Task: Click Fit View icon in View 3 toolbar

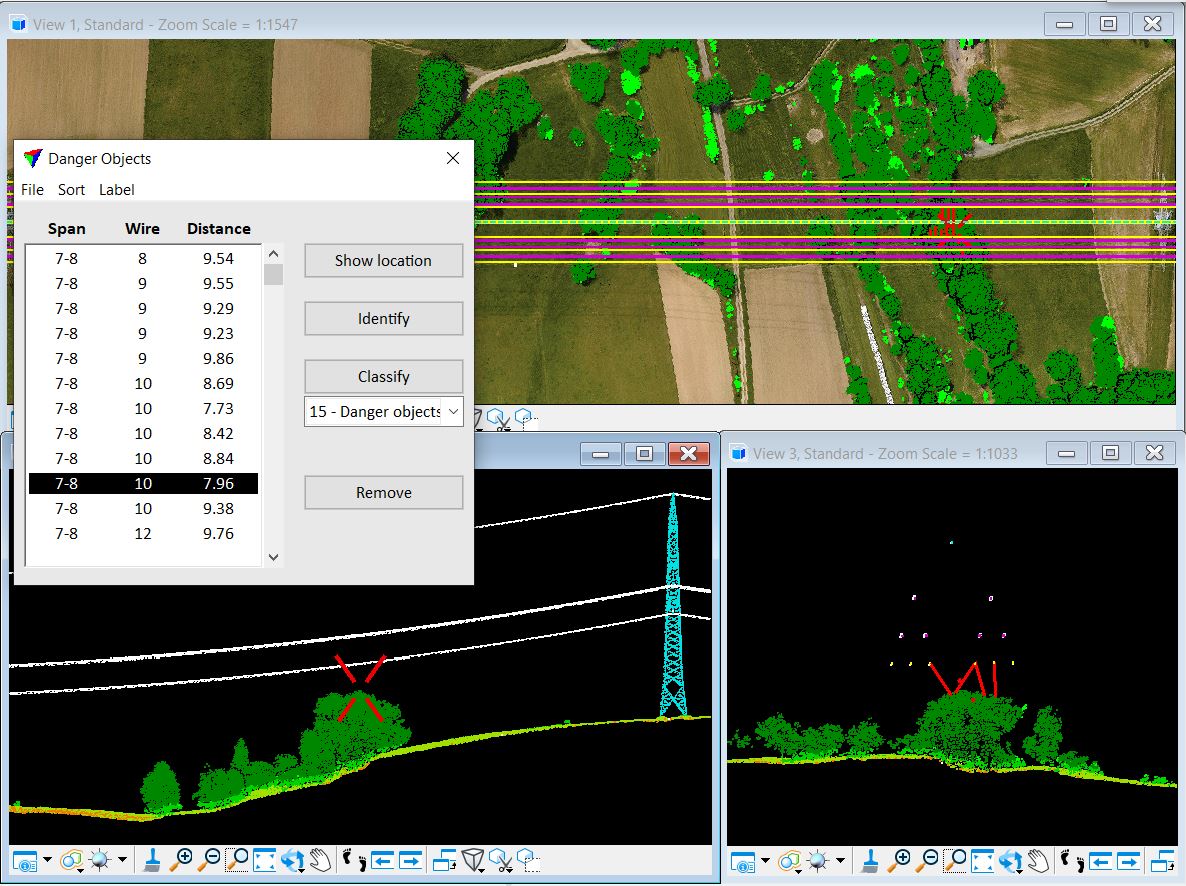Action: [x=984, y=860]
